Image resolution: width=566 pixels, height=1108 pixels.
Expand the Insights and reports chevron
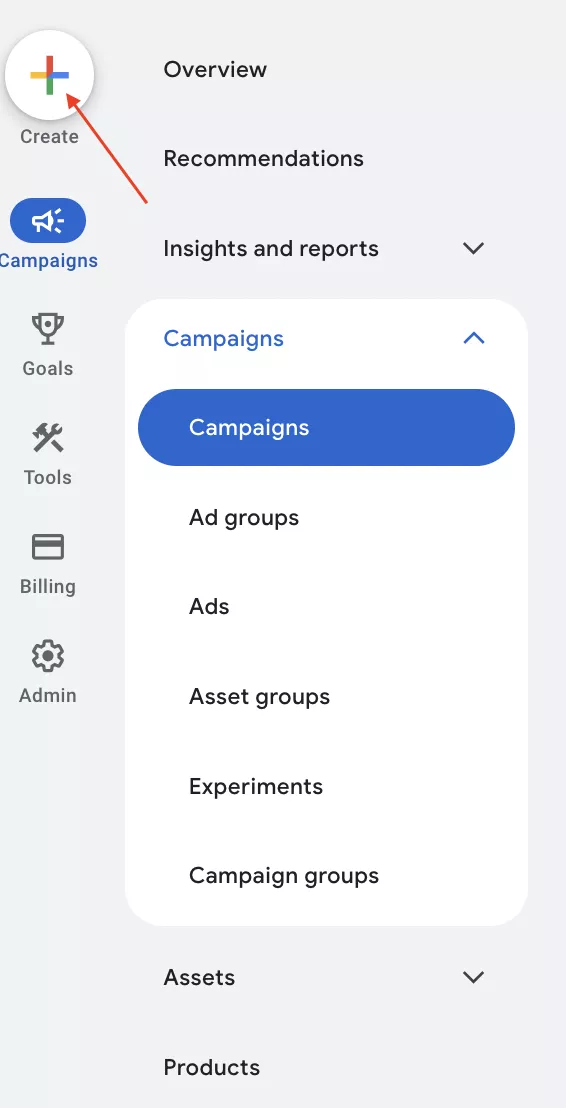pyautogui.click(x=473, y=248)
